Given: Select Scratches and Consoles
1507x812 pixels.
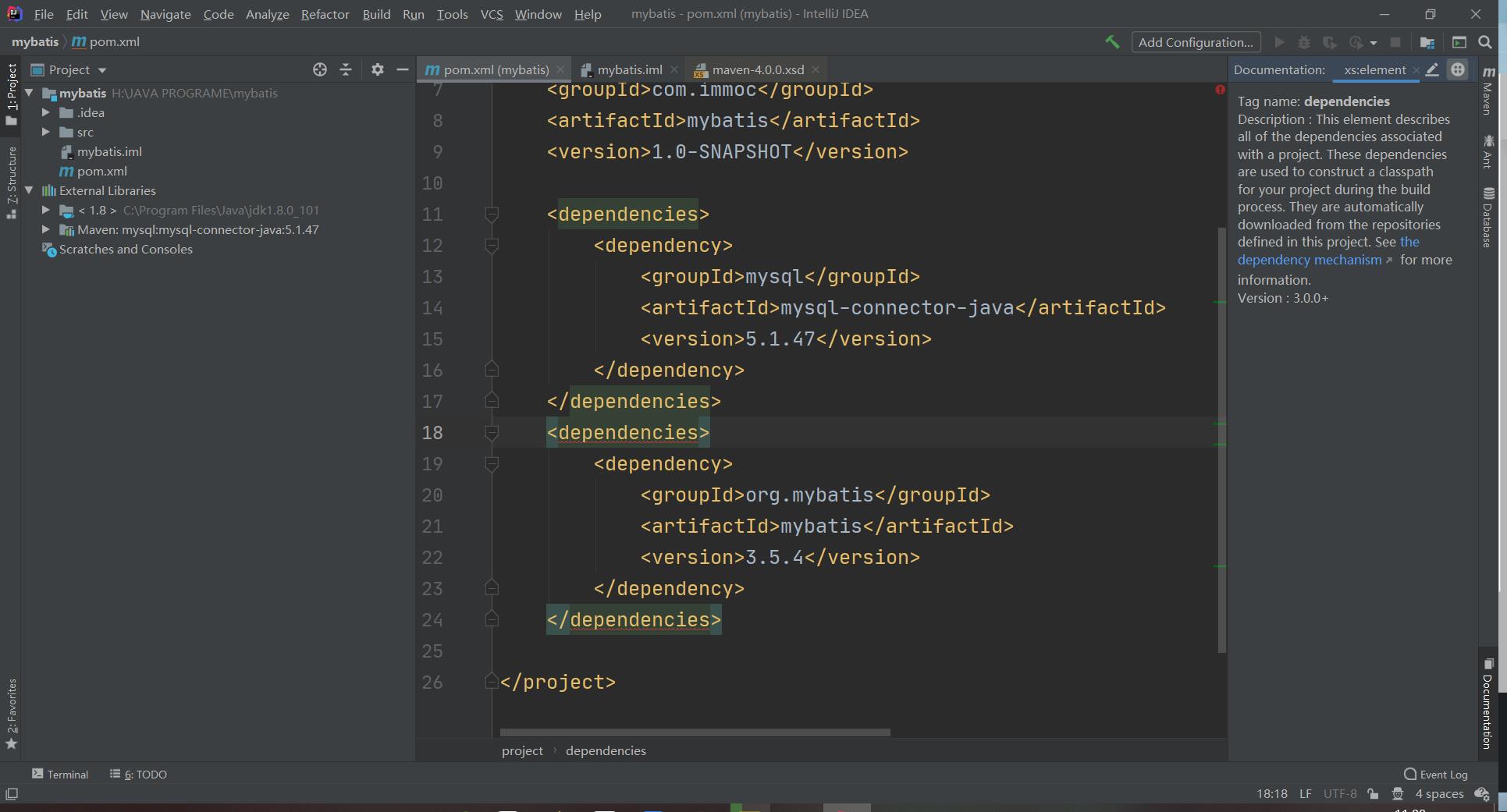Looking at the screenshot, I should click(x=126, y=249).
